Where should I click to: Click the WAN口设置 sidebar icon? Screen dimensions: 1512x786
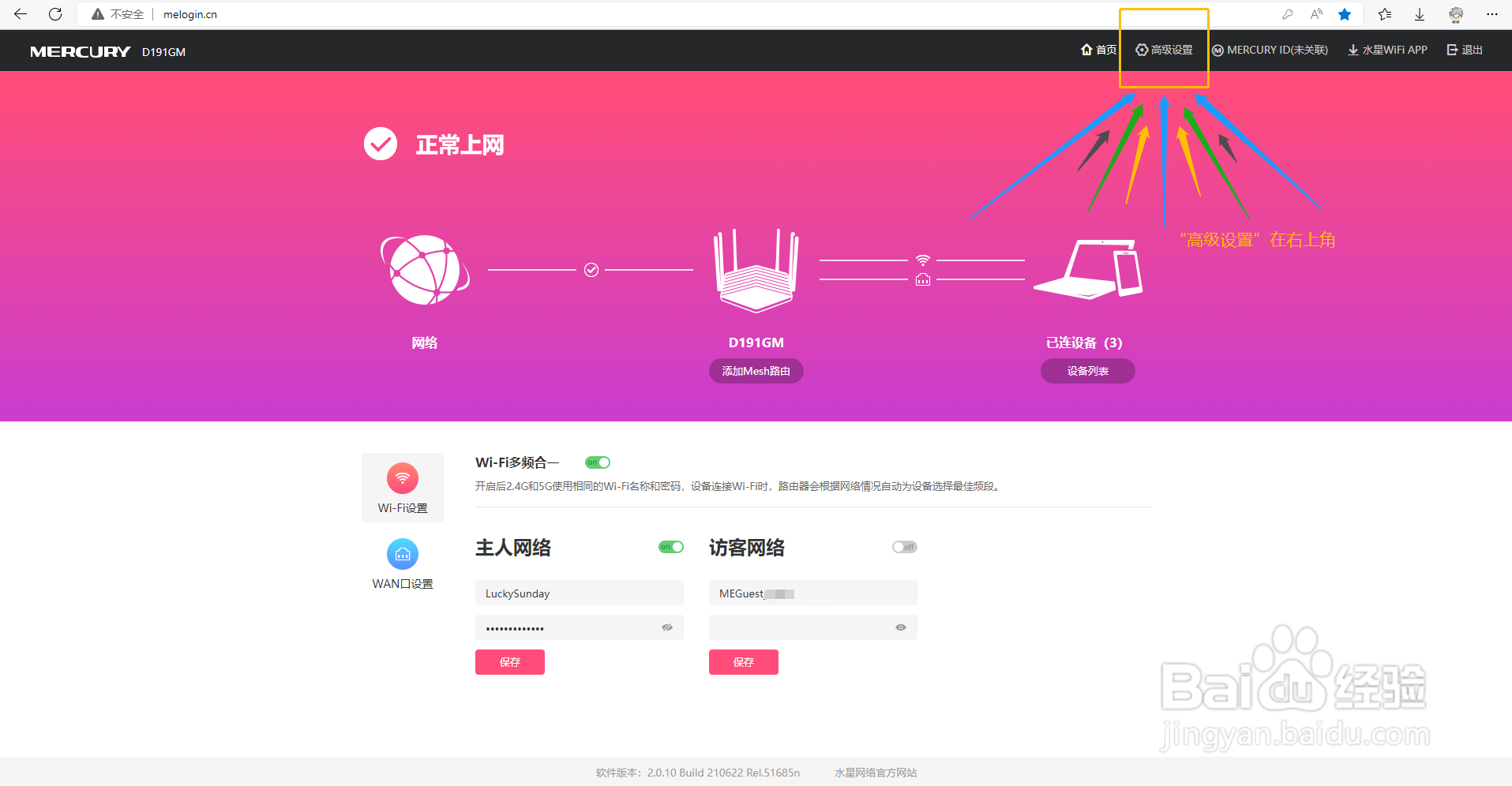(403, 554)
